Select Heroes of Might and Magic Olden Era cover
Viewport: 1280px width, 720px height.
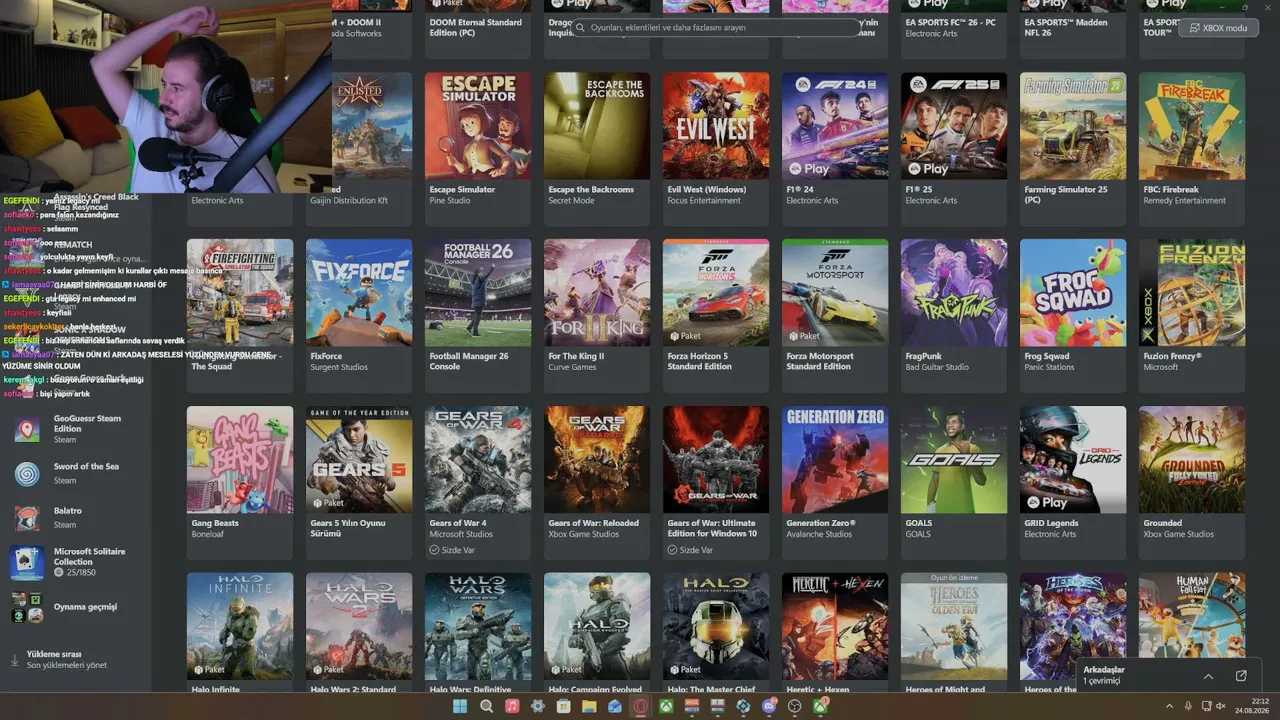[x=954, y=627]
